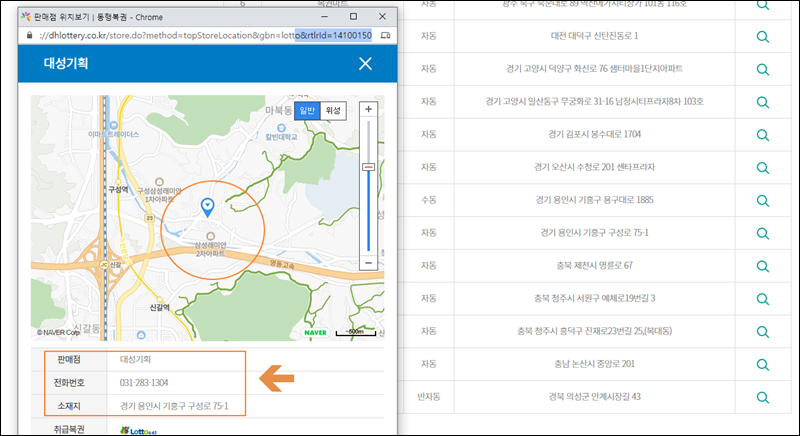
Task: Open map for 경기 김포시 봉수대로 1704
Action: tap(763, 135)
